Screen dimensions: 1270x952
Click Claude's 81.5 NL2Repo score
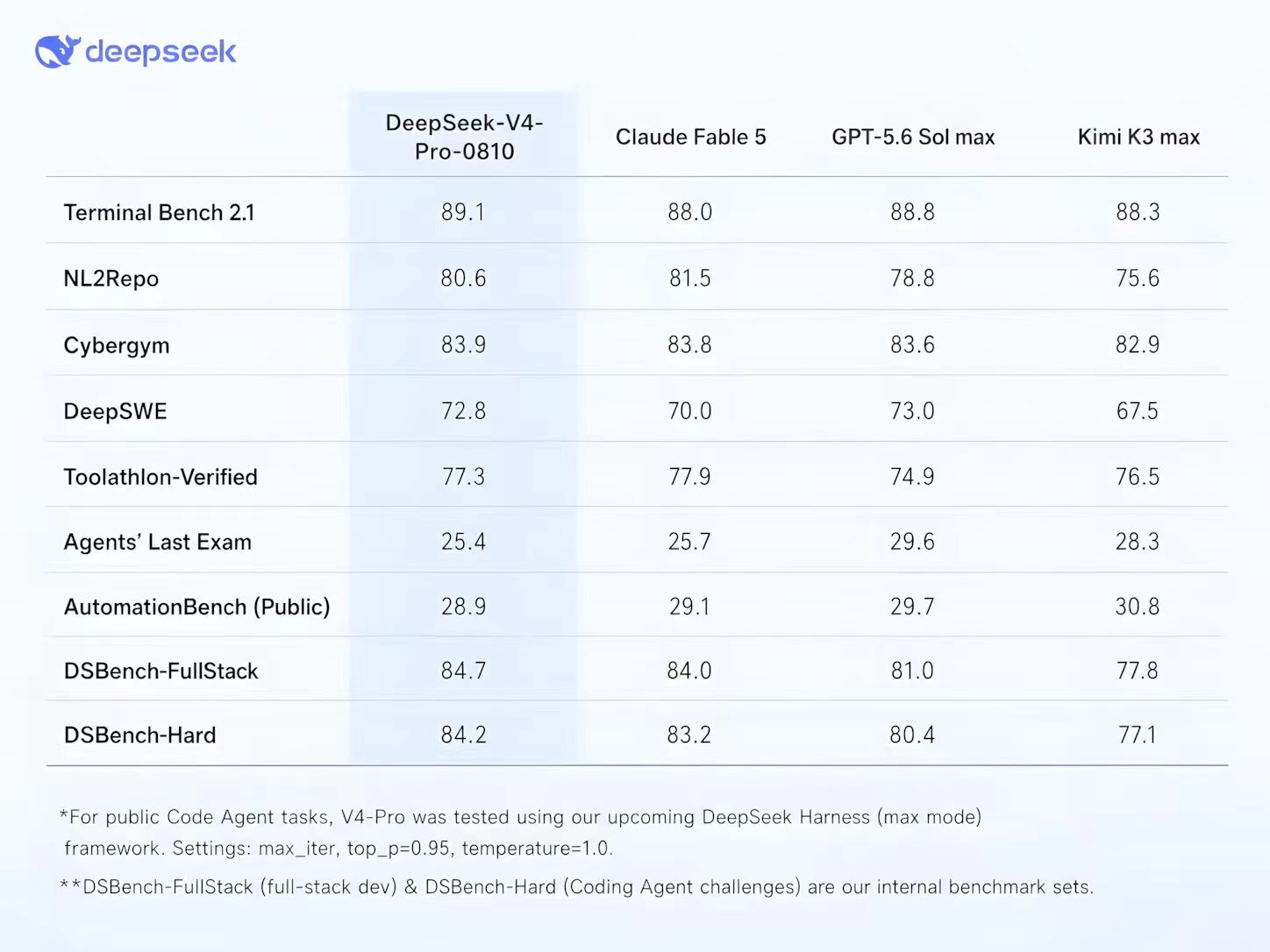690,279
